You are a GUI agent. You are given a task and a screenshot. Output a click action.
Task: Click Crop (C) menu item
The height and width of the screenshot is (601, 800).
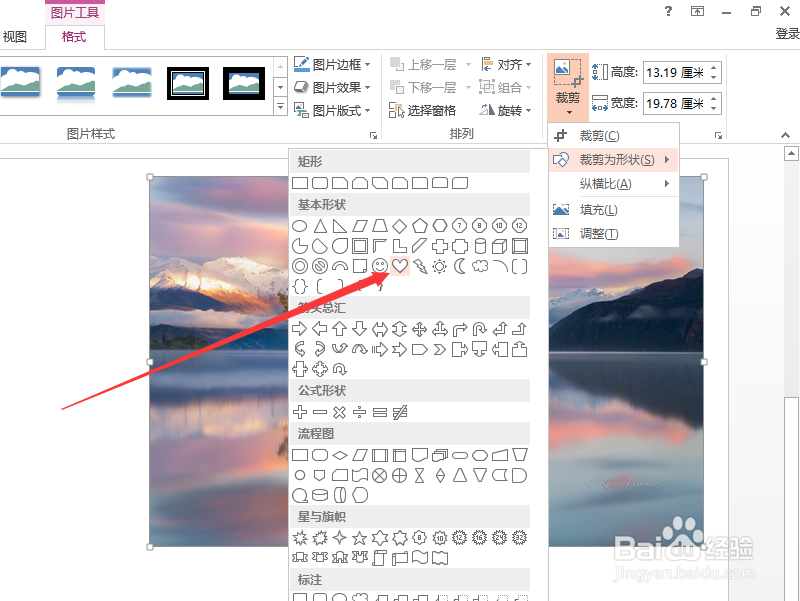tap(614, 136)
